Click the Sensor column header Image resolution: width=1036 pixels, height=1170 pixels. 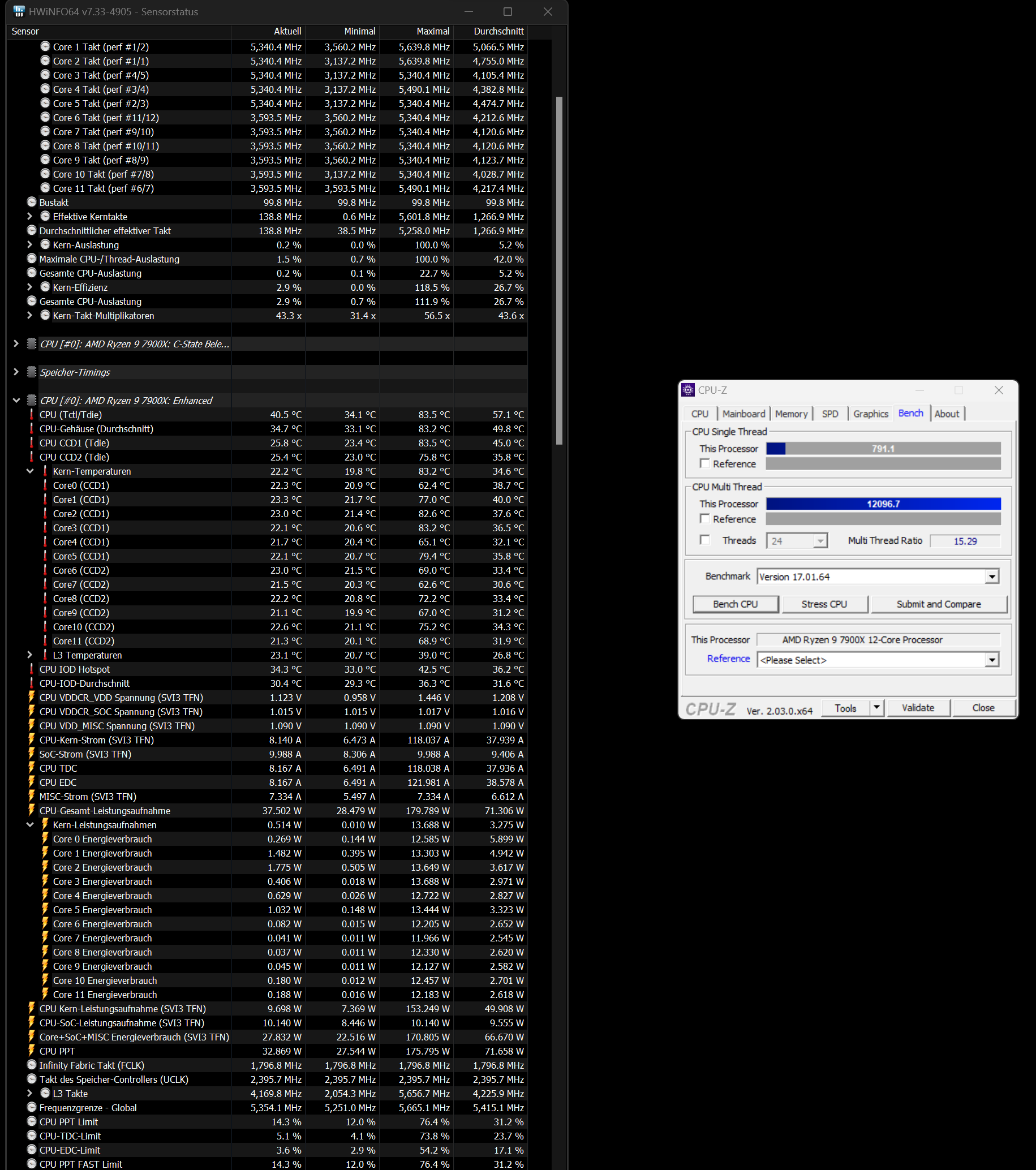(118, 32)
